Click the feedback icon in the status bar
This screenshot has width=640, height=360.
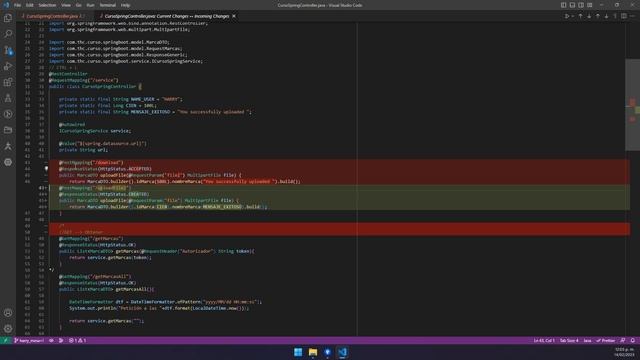pos(623,340)
